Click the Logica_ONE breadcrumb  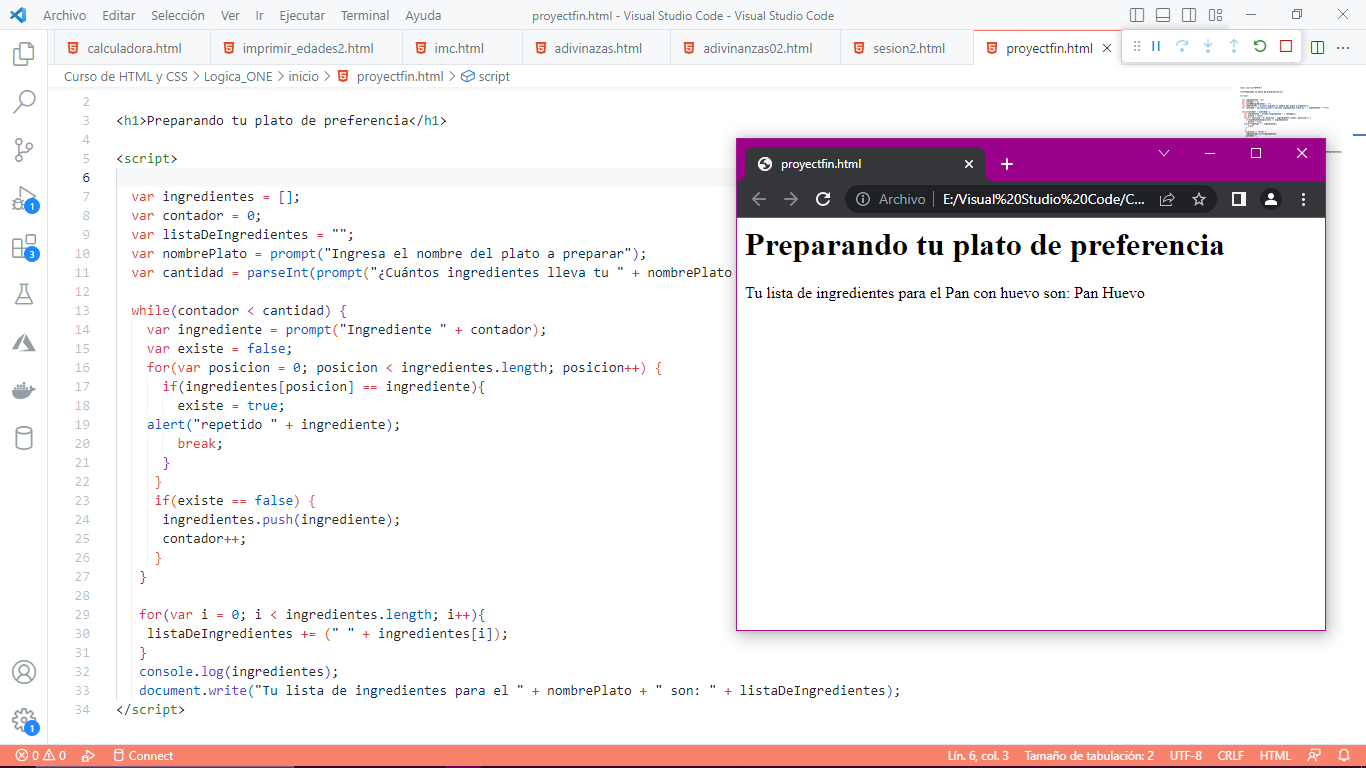pos(238,76)
